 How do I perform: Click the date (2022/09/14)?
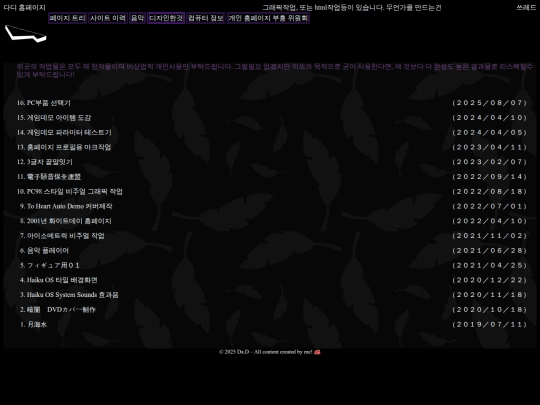(489, 177)
